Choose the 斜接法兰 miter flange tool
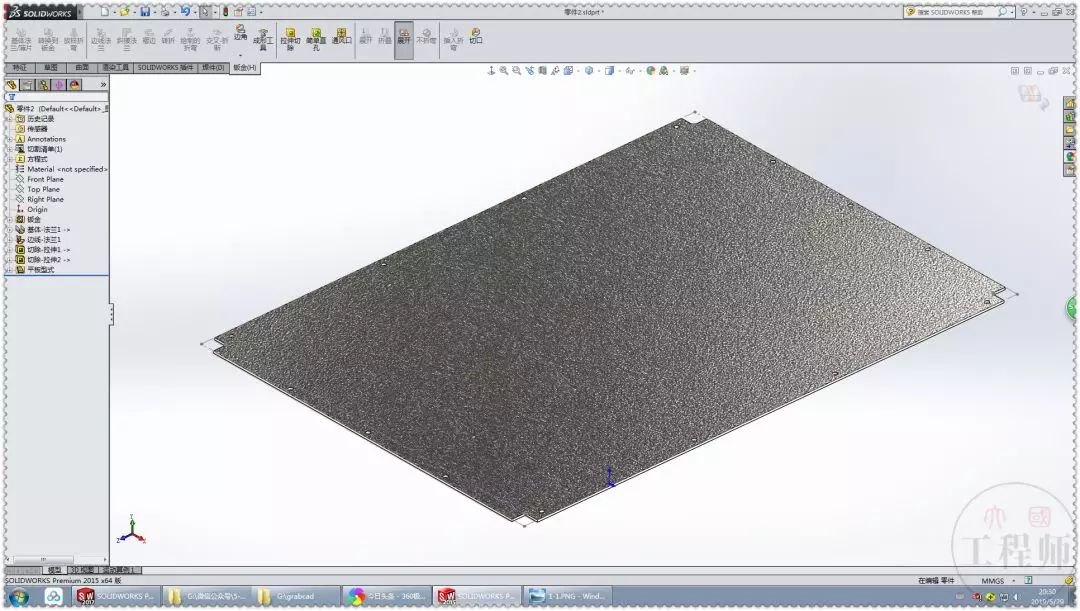This screenshot has height=611, width=1080. tap(126, 39)
